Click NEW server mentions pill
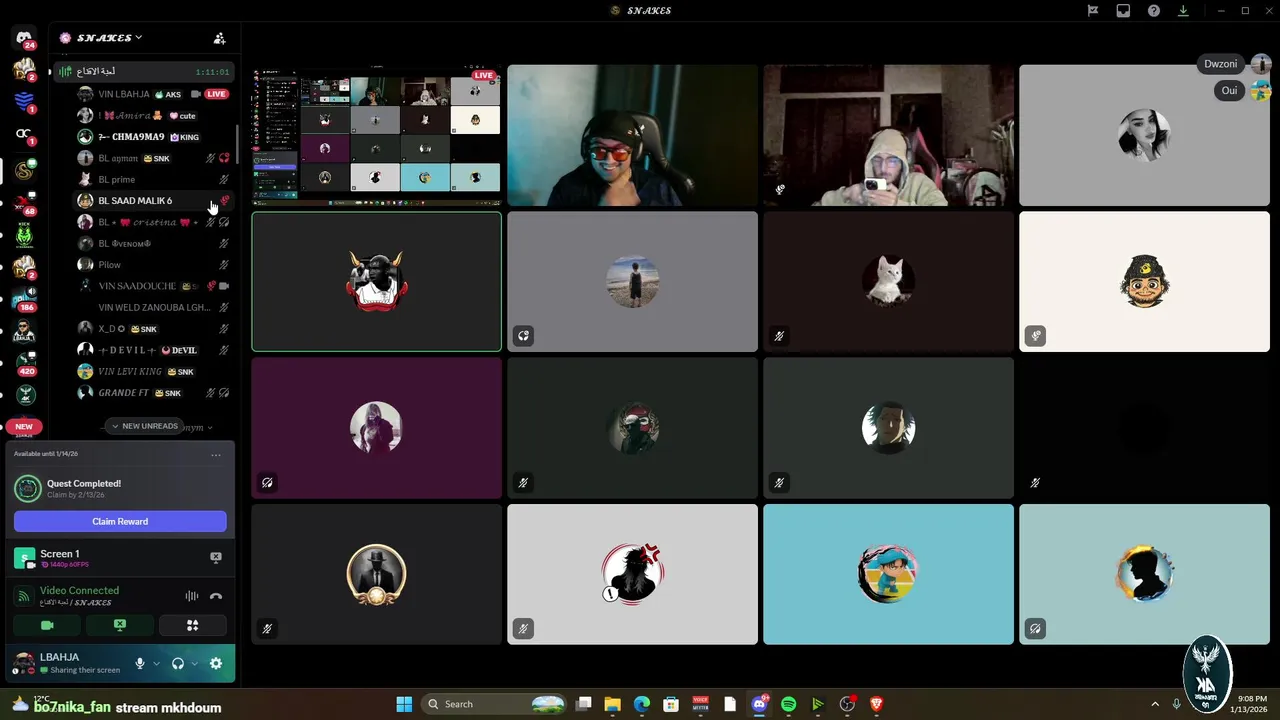 [x=24, y=426]
